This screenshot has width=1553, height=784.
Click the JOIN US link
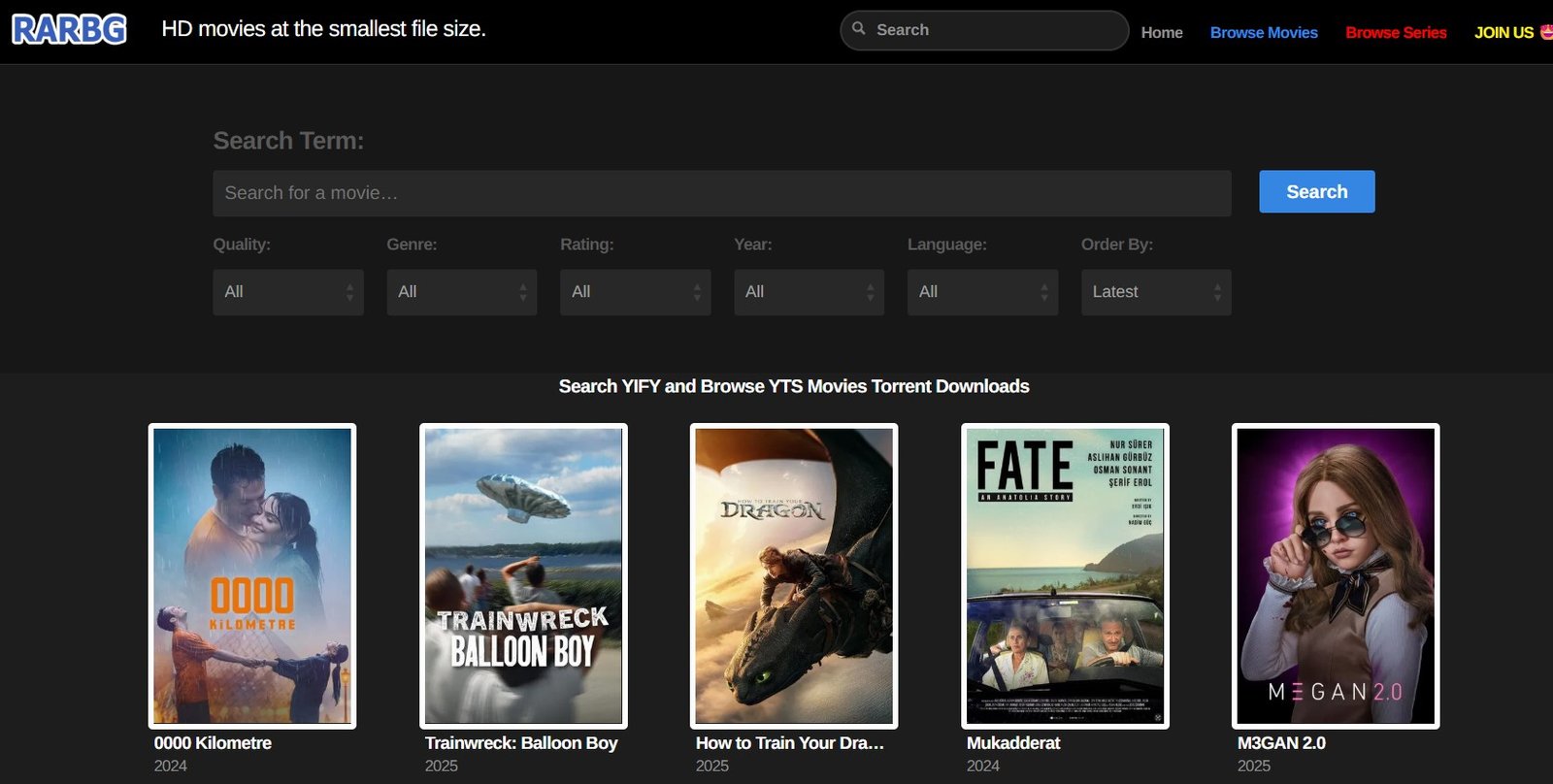(1512, 32)
